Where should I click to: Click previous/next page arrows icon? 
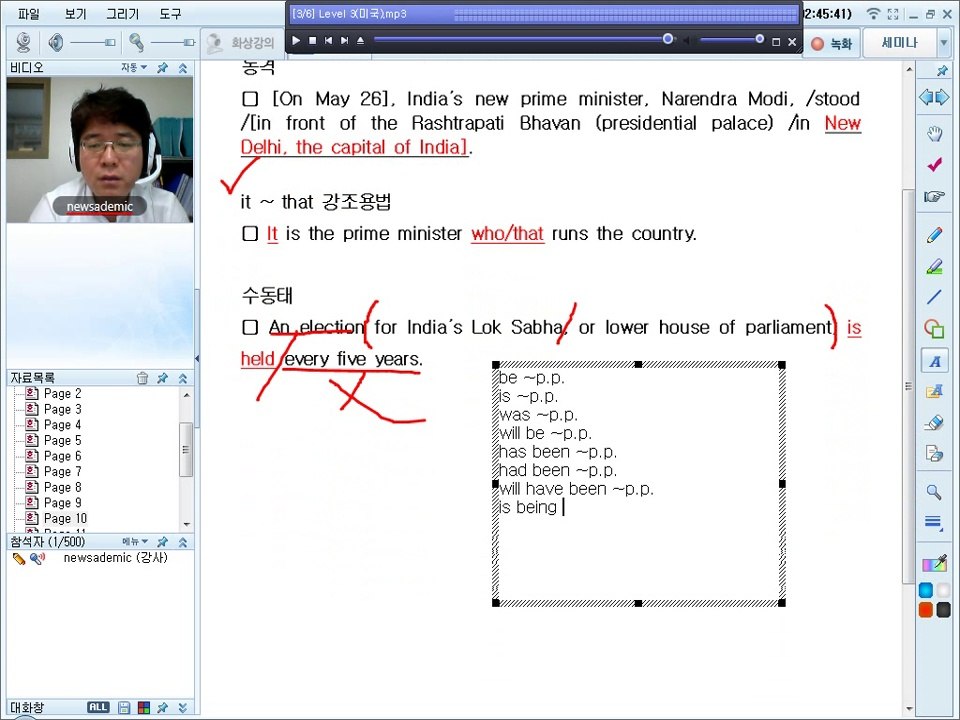pyautogui.click(x=934, y=97)
